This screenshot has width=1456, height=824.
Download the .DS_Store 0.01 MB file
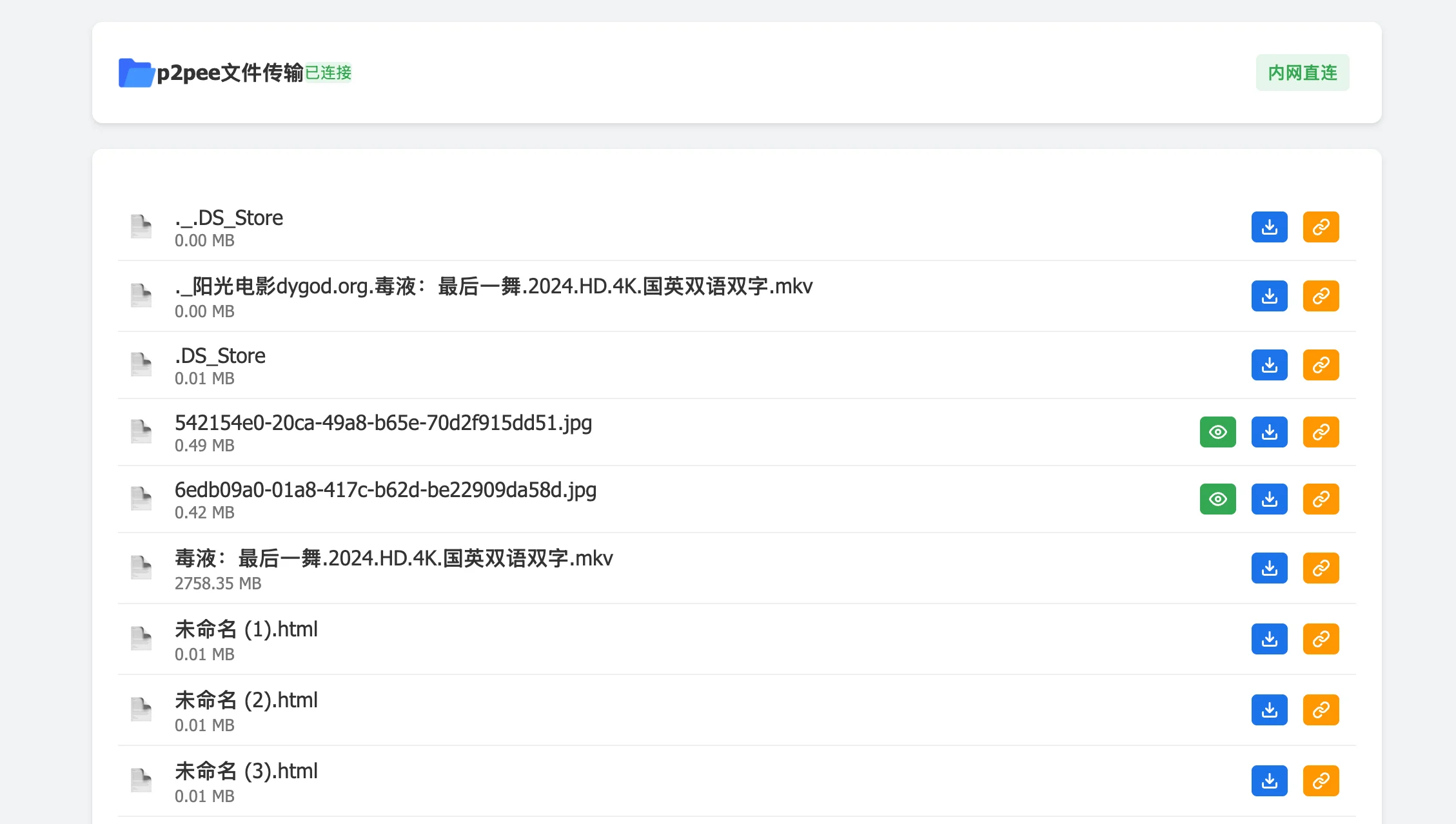click(x=1269, y=365)
